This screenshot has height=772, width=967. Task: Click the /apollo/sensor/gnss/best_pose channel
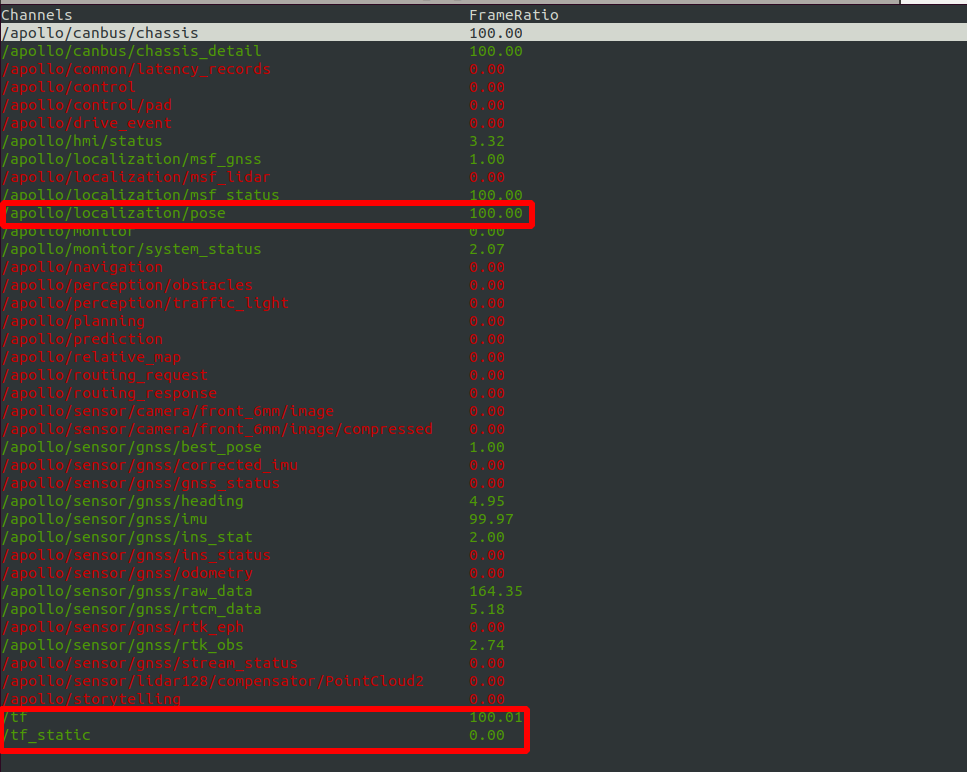[x=131, y=447]
